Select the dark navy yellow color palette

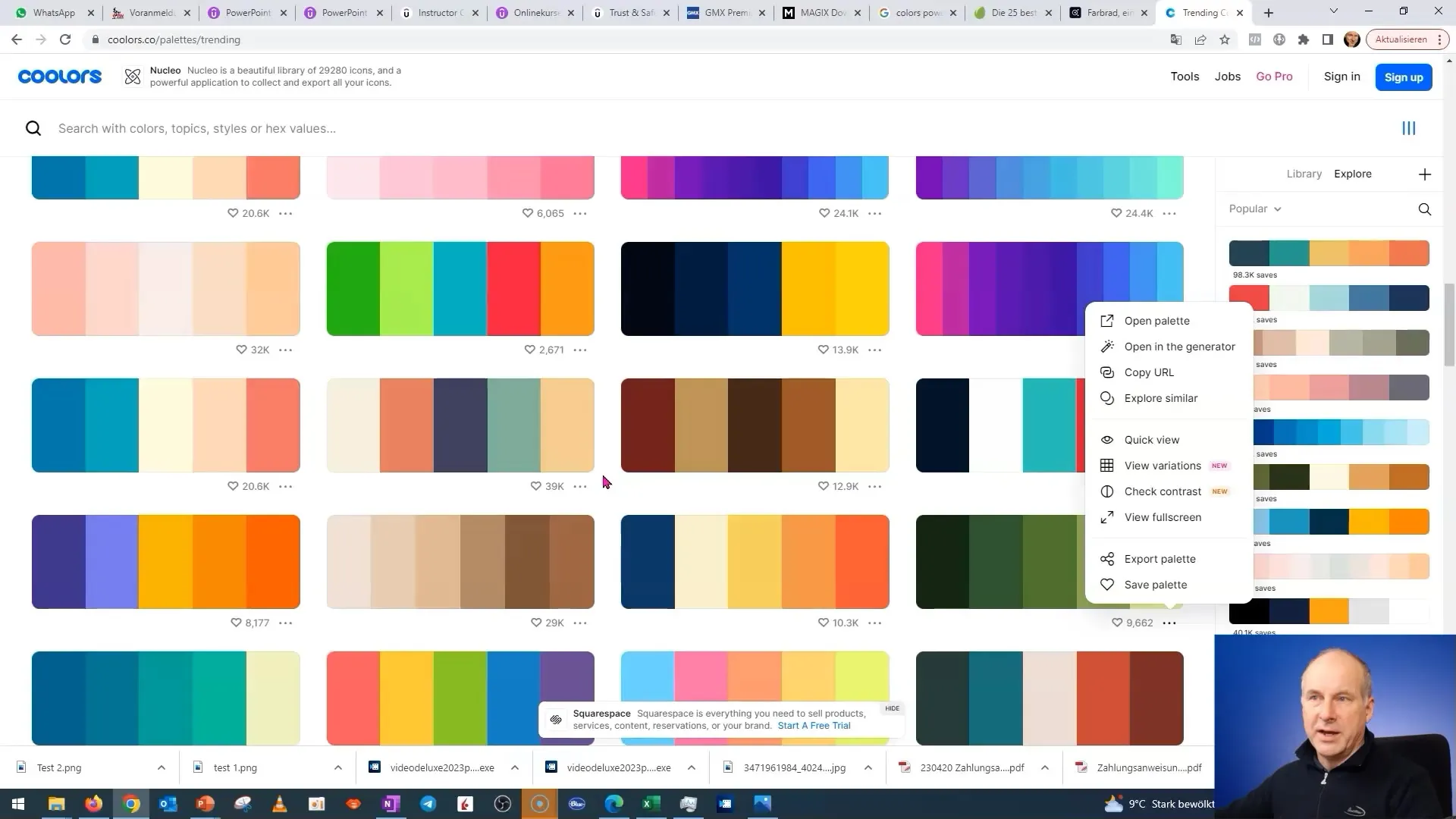[755, 288]
